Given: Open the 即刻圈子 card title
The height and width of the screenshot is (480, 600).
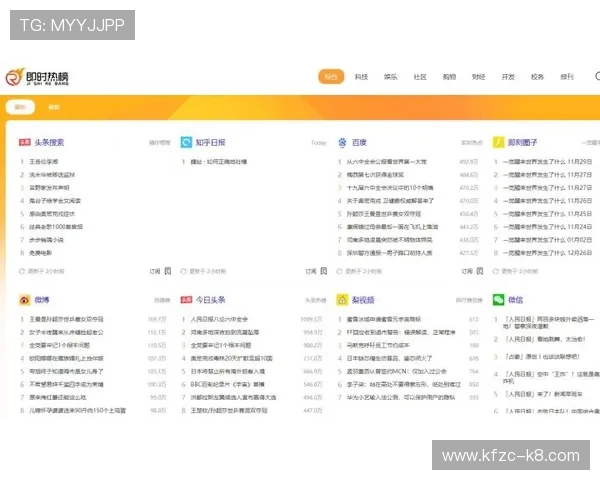Looking at the screenshot, I should coord(523,142).
